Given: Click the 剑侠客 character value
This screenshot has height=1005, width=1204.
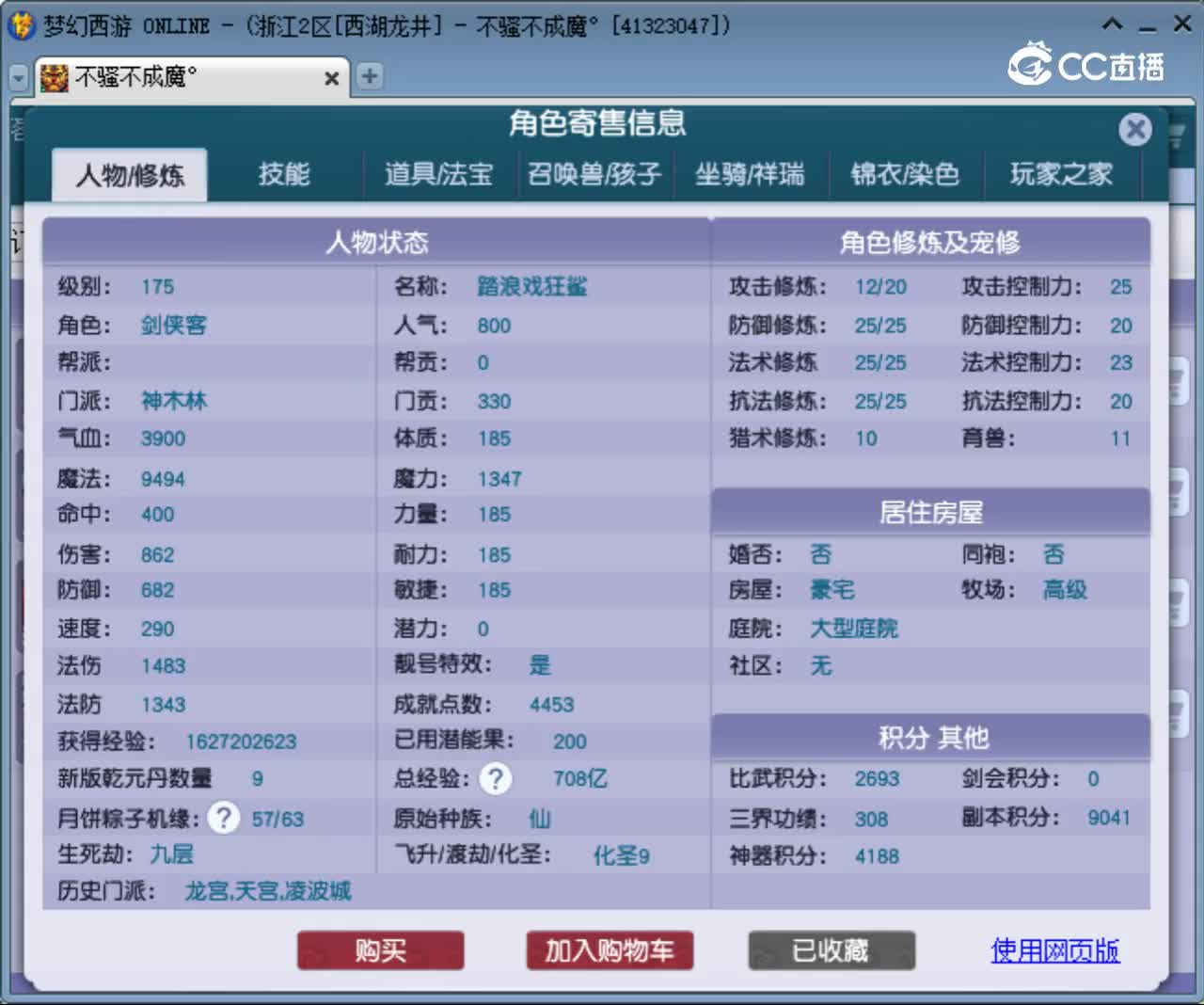Looking at the screenshot, I should [174, 326].
